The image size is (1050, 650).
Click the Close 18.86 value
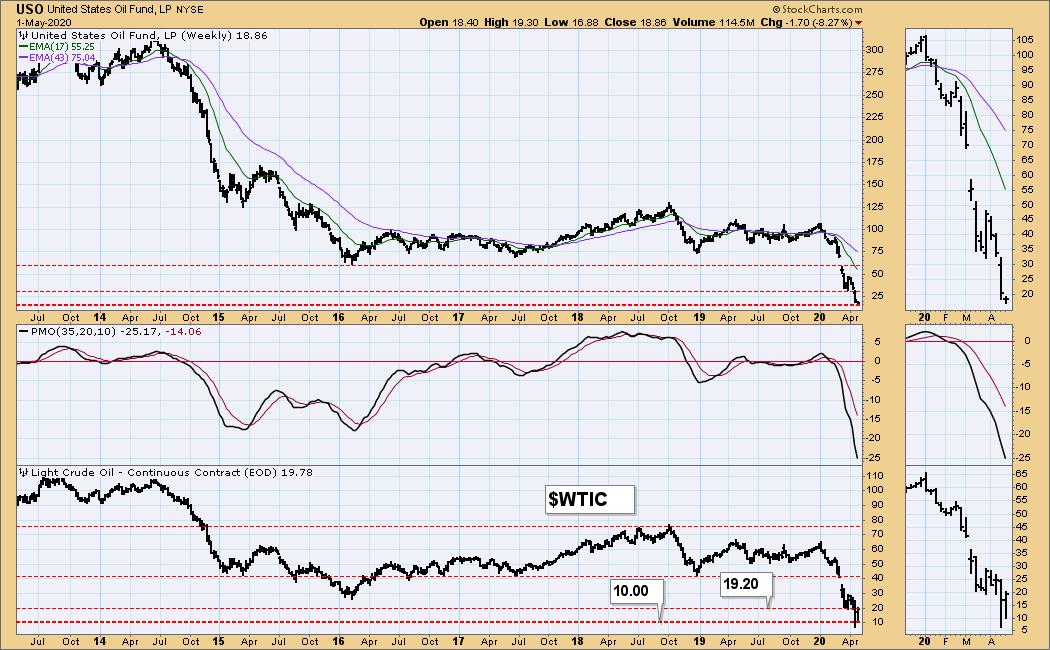pos(635,22)
